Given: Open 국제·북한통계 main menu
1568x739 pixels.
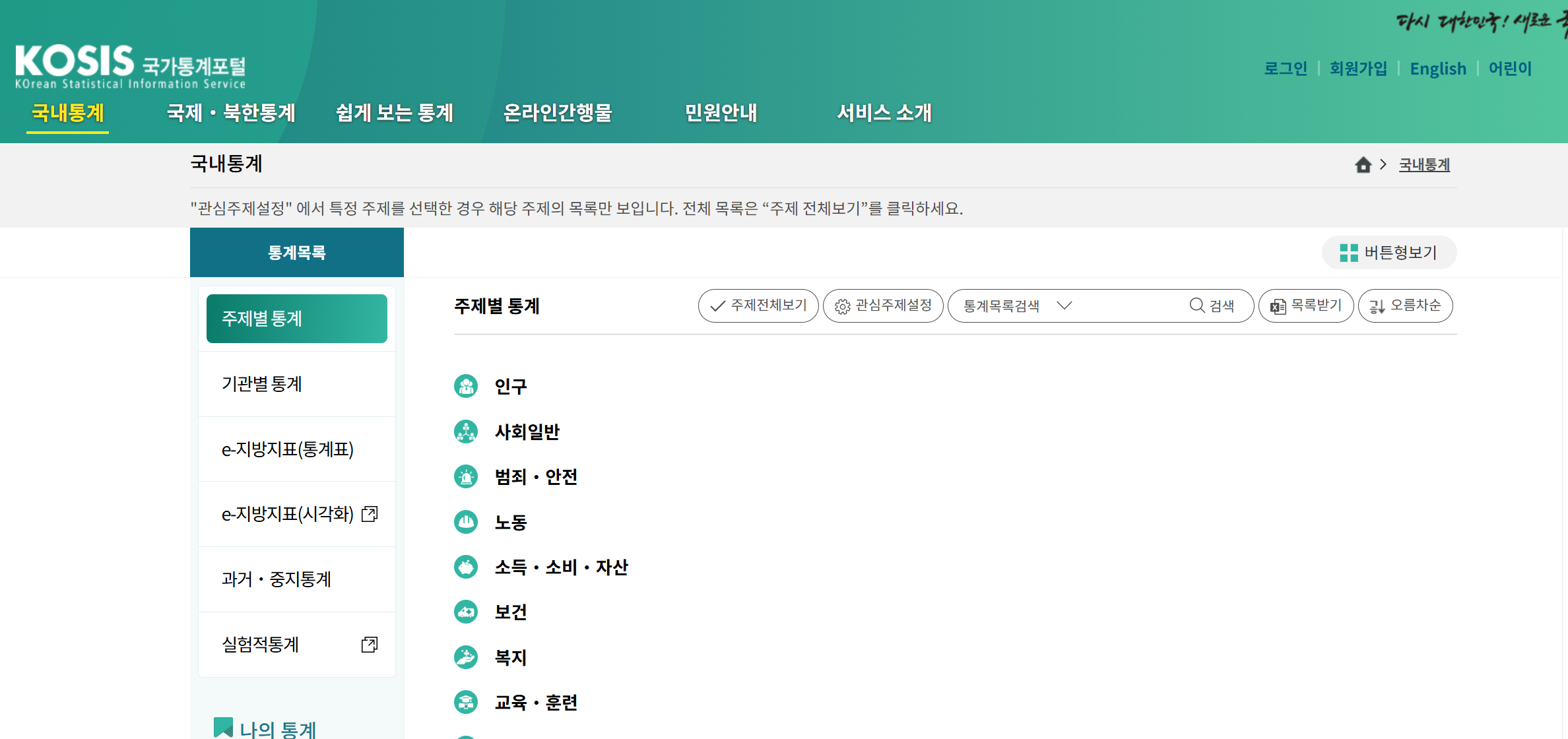Looking at the screenshot, I should tap(231, 113).
